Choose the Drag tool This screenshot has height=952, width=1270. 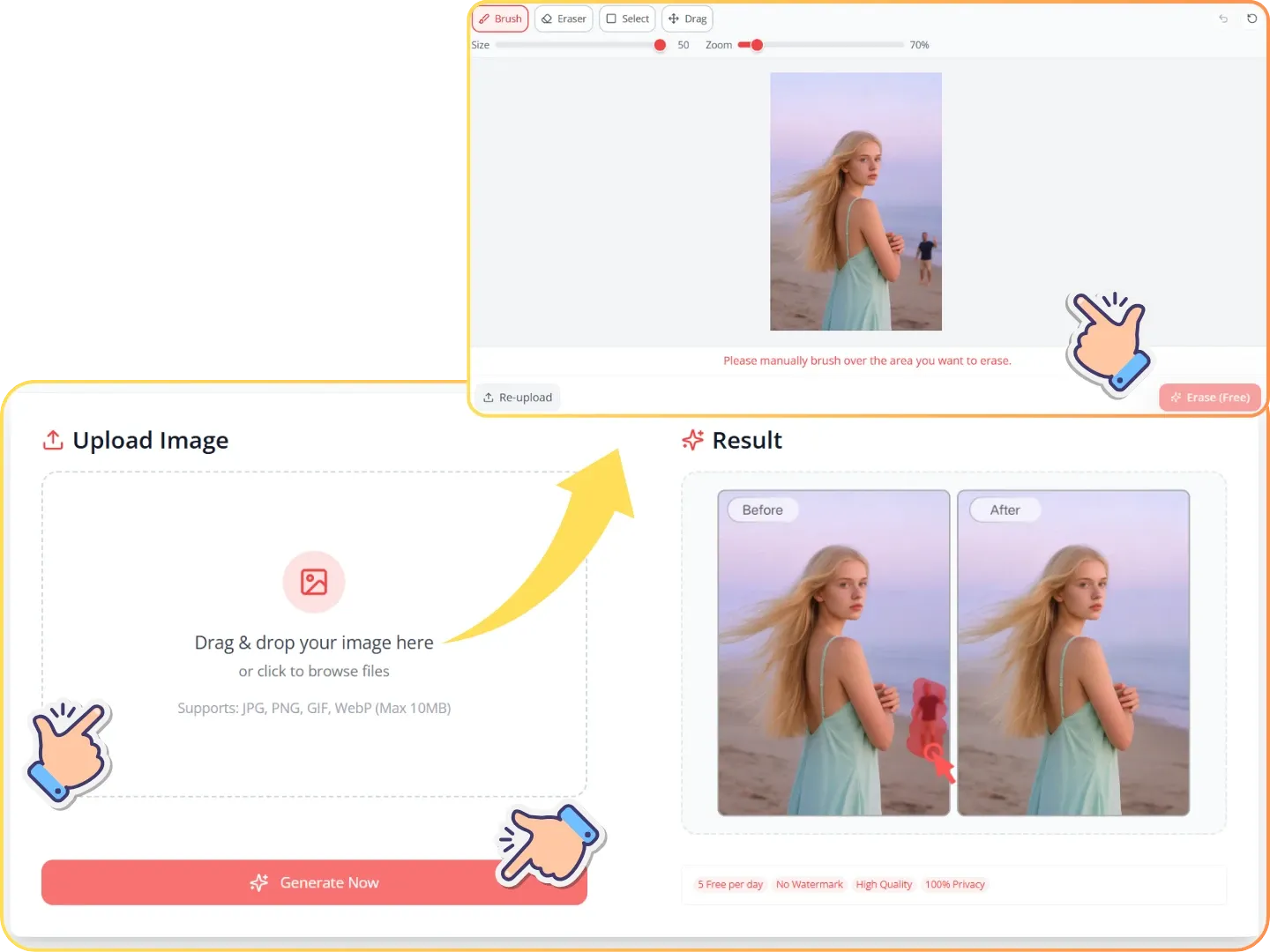687,19
